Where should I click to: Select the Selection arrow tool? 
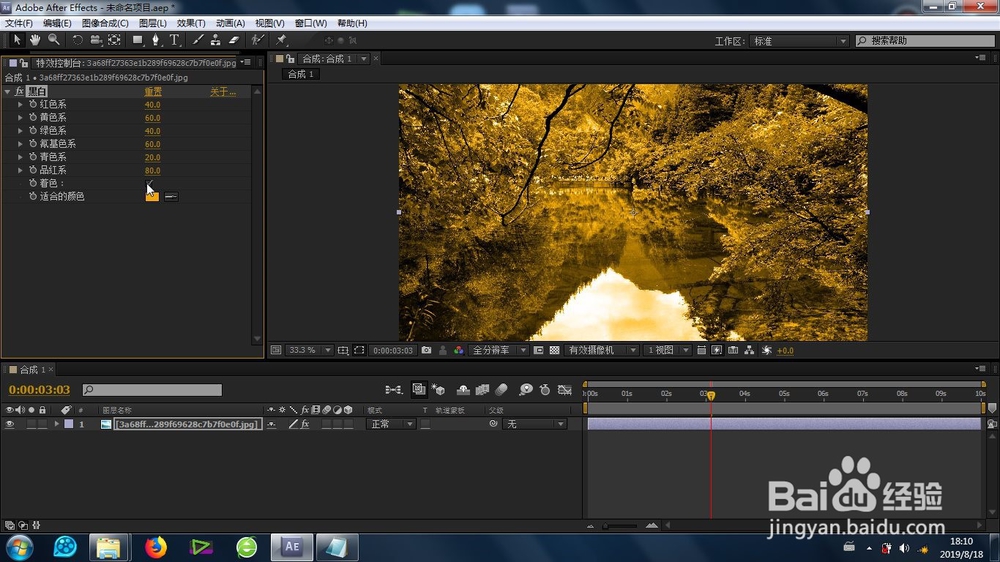pos(17,40)
